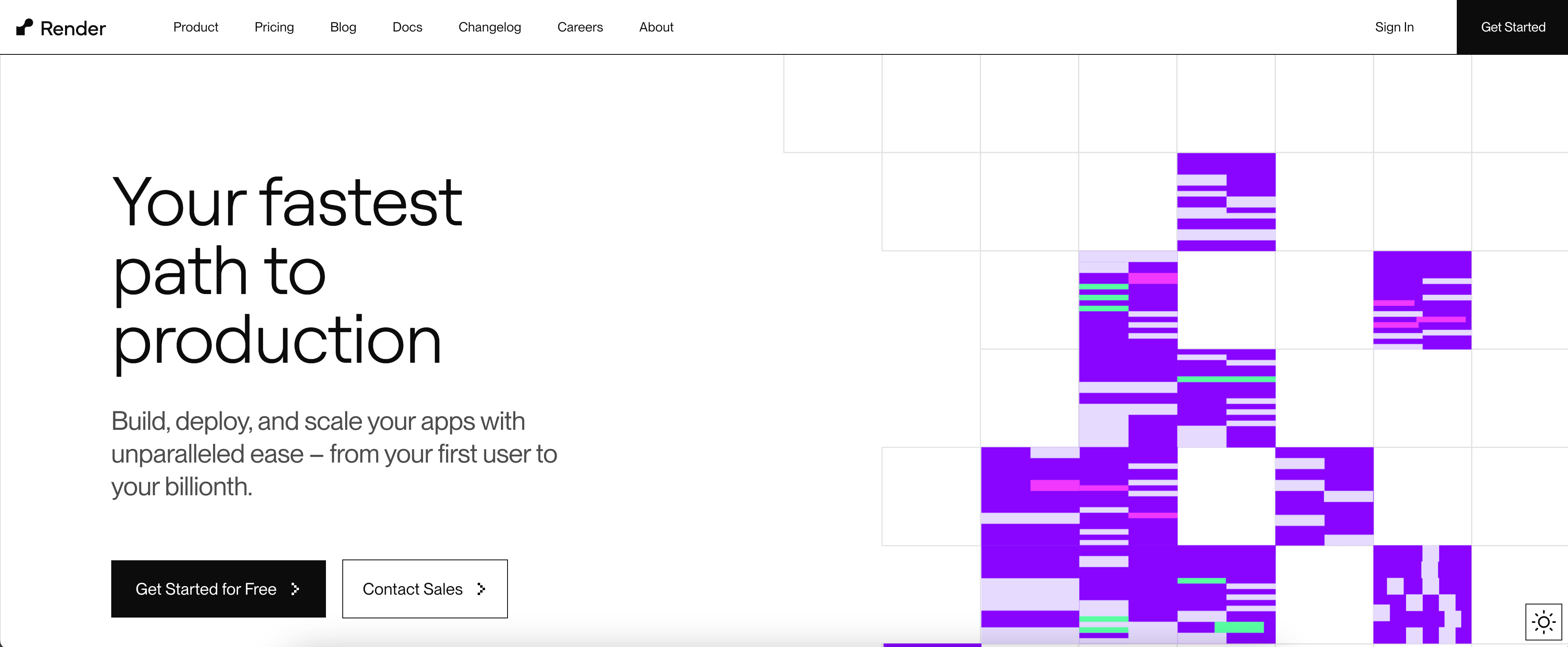Screen dimensions: 1568x647
Task: Click arrow icon on Get Started for Free
Action: tap(295, 589)
